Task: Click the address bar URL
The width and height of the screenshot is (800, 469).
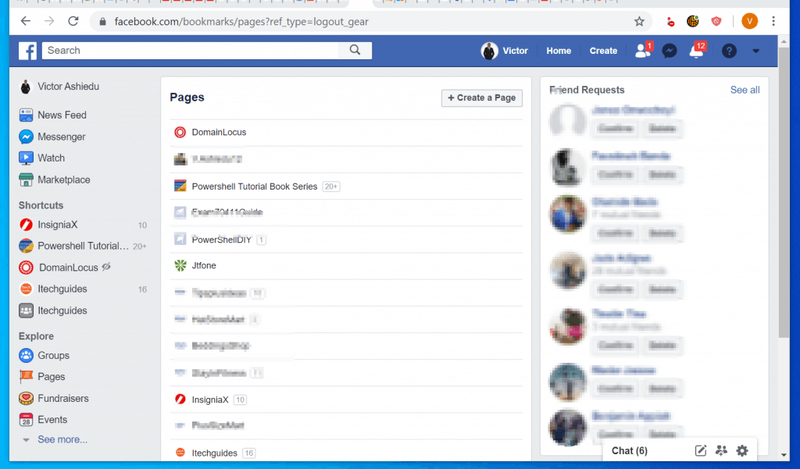Action: (241, 21)
